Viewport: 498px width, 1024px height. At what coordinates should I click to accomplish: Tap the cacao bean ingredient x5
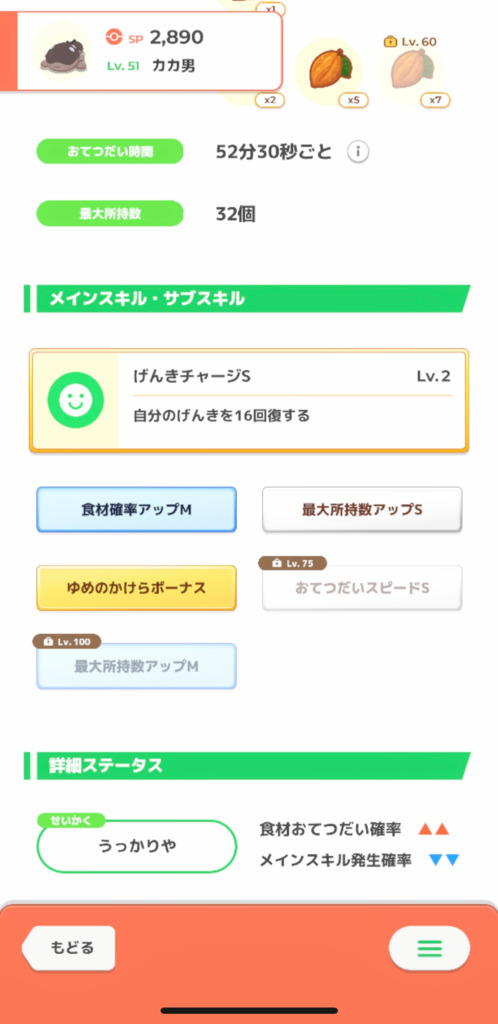(x=328, y=70)
